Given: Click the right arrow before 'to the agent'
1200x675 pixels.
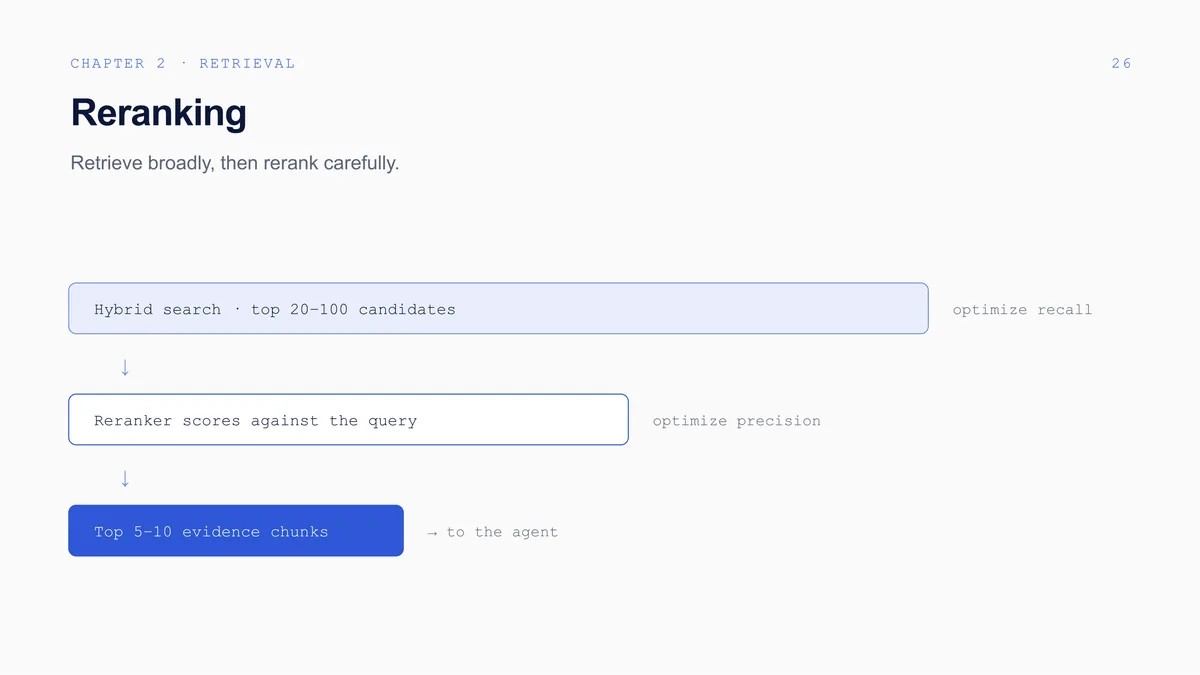Looking at the screenshot, I should pos(432,533).
